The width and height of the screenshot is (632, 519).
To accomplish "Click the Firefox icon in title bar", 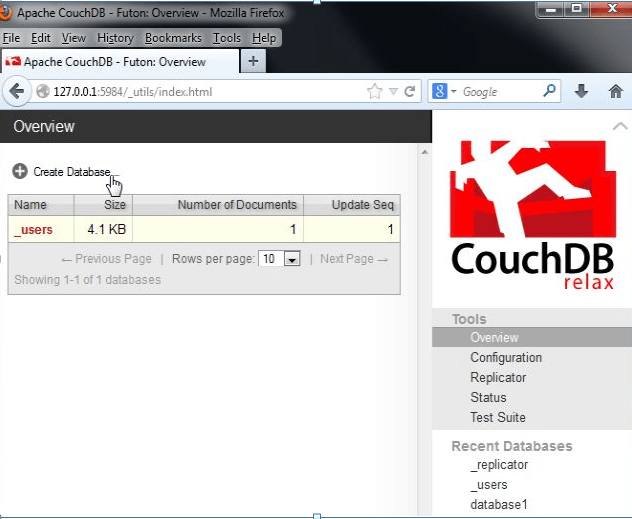I will (6, 12).
